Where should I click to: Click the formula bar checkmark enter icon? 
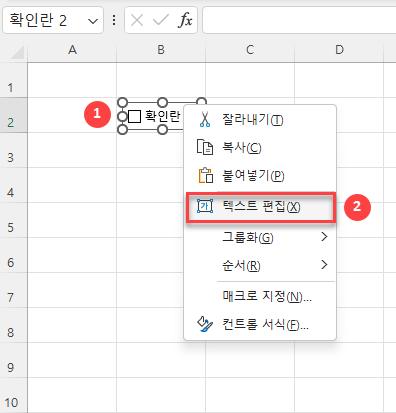coord(161,21)
